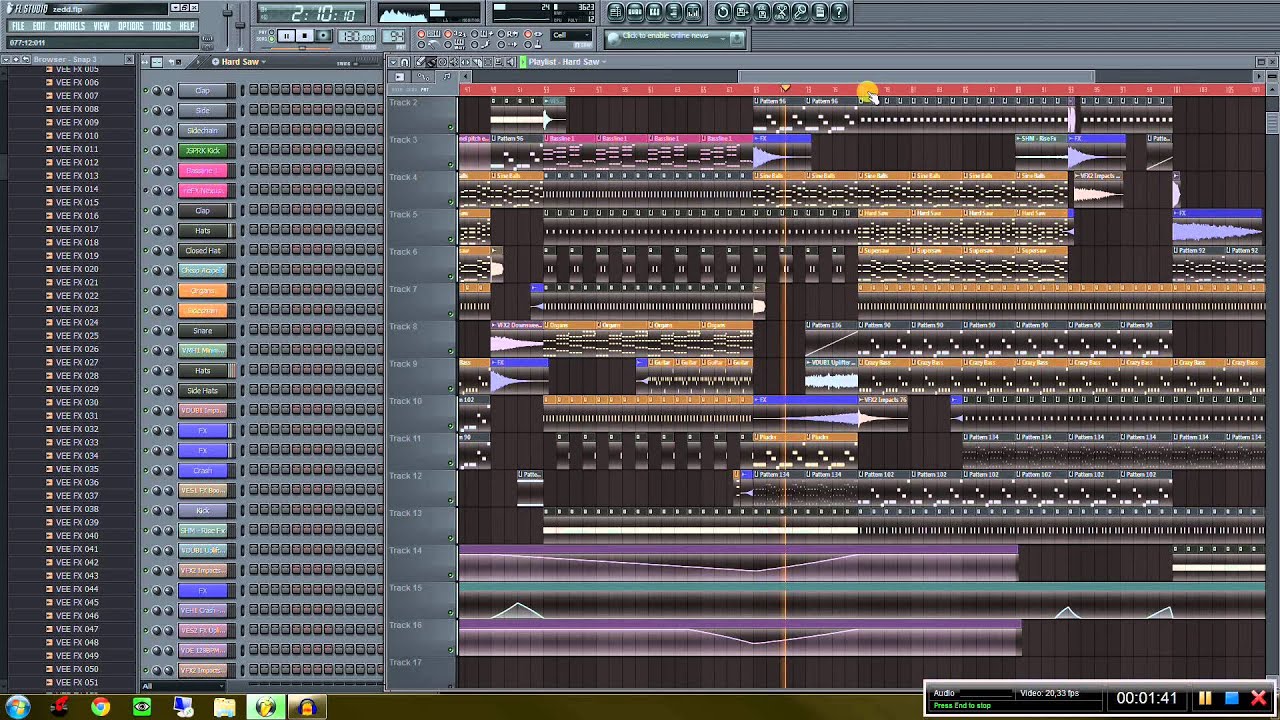
Task: Open the Cell snap dropdown
Action: pos(571,35)
